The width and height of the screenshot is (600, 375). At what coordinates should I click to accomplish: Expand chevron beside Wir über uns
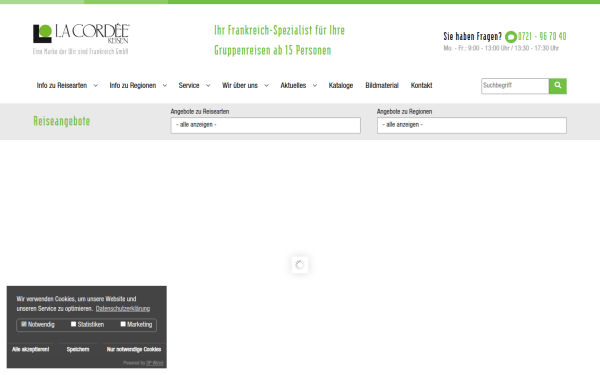(x=267, y=85)
